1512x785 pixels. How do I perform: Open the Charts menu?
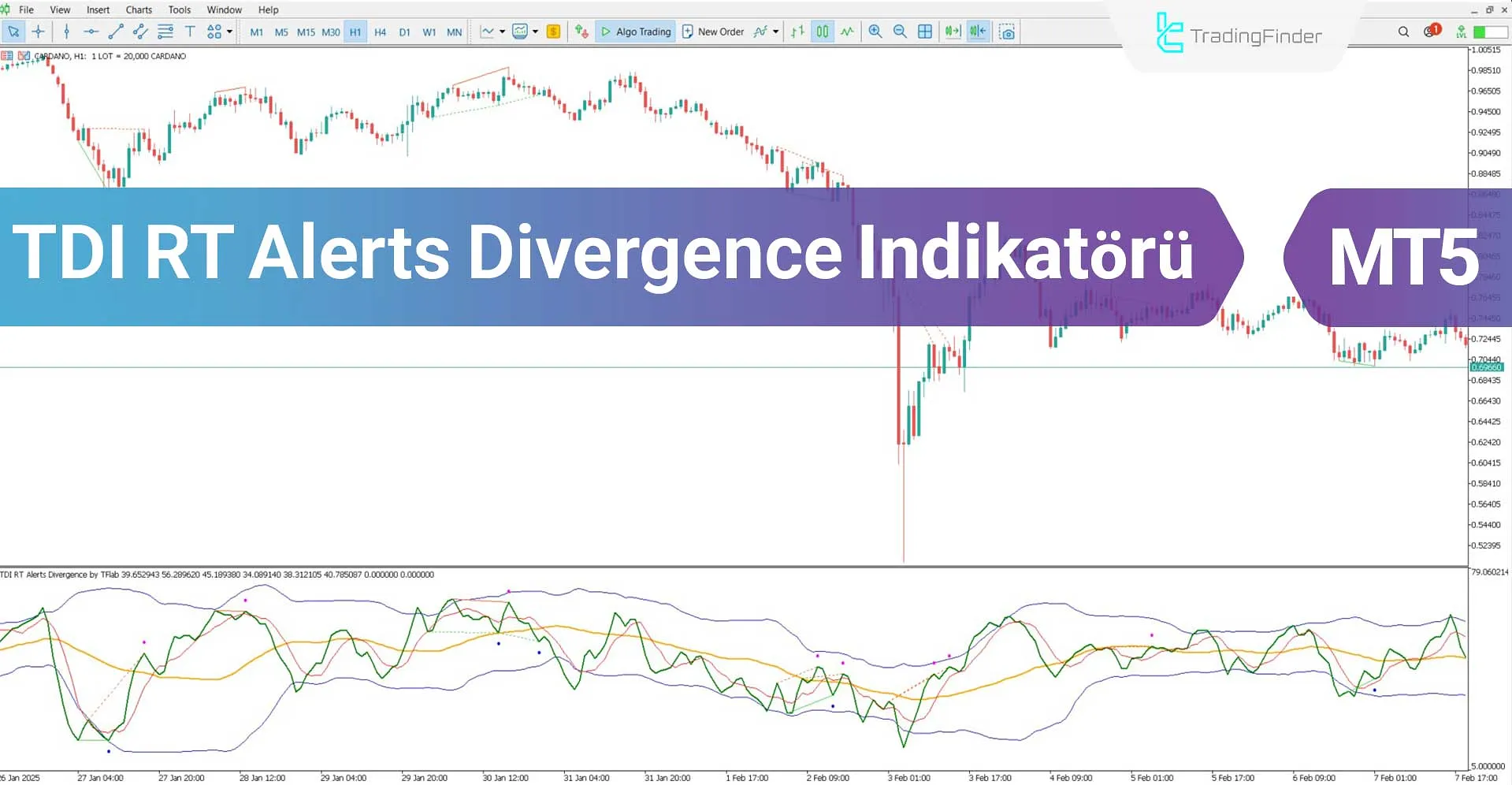coord(138,9)
